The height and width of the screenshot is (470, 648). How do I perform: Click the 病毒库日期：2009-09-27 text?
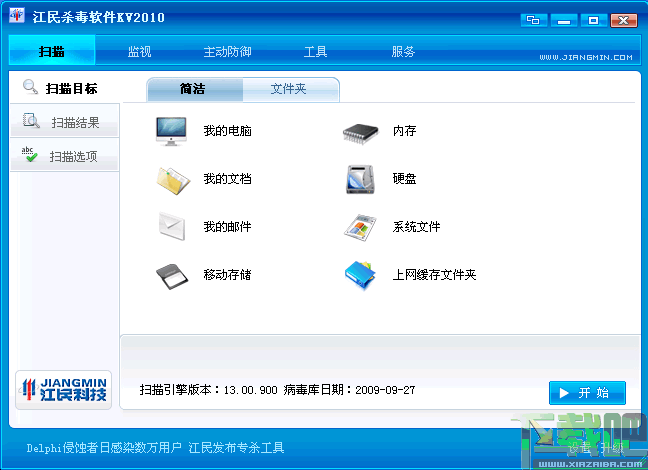(349, 390)
